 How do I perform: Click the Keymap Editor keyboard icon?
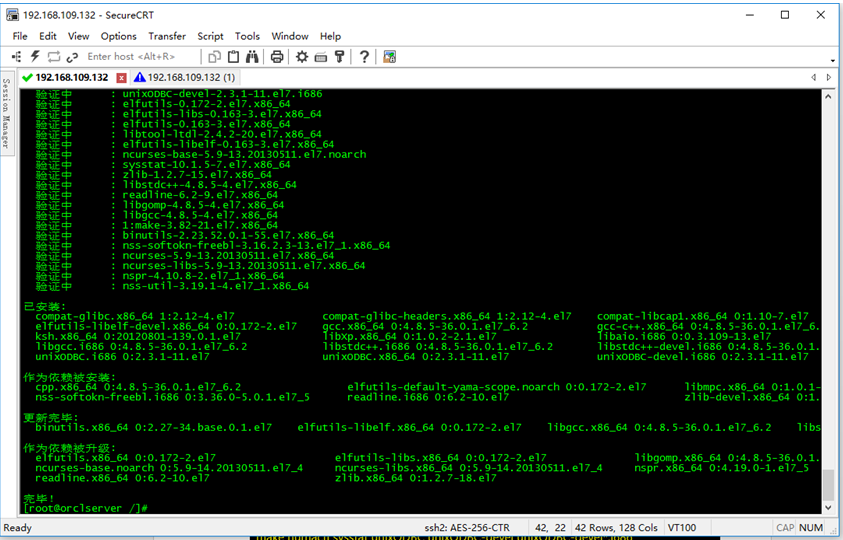click(321, 57)
